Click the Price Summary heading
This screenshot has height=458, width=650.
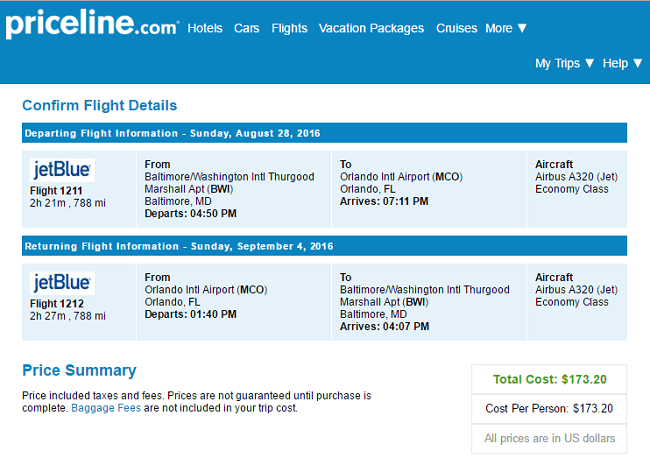point(79,370)
